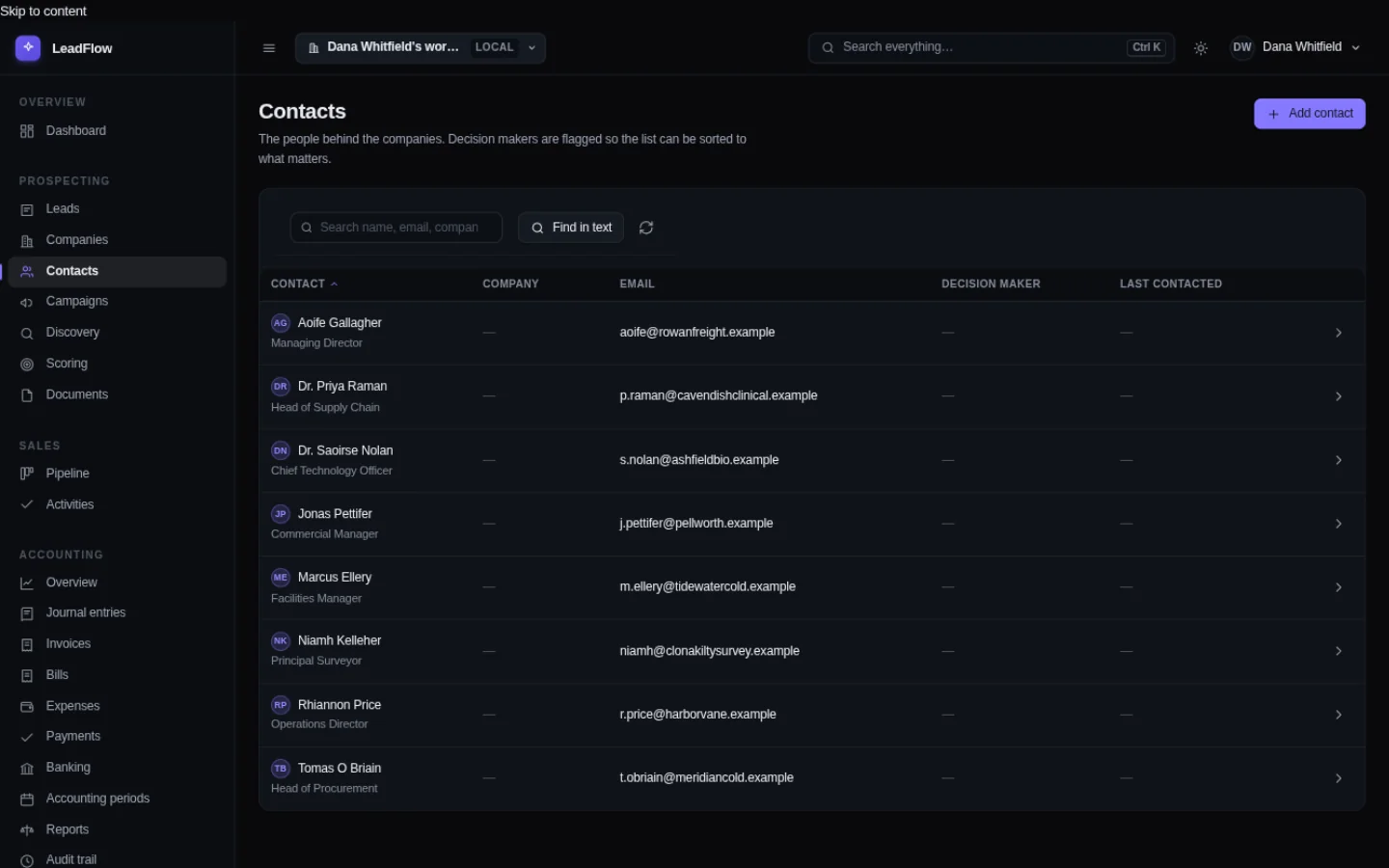Image resolution: width=1389 pixels, height=868 pixels.
Task: Go to Dashboard in the sidebar
Action: (118, 131)
